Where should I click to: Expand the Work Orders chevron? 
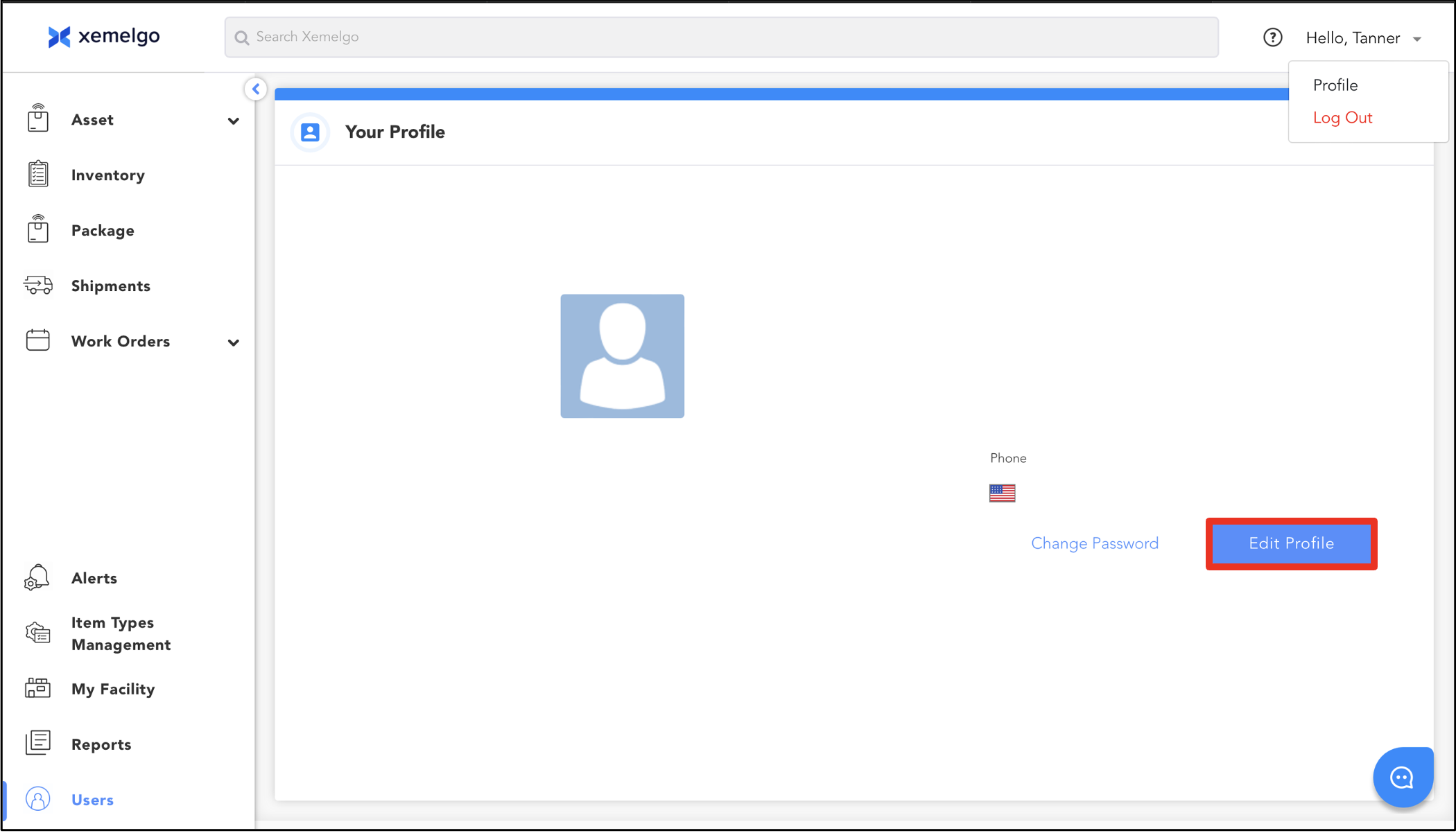coord(234,342)
